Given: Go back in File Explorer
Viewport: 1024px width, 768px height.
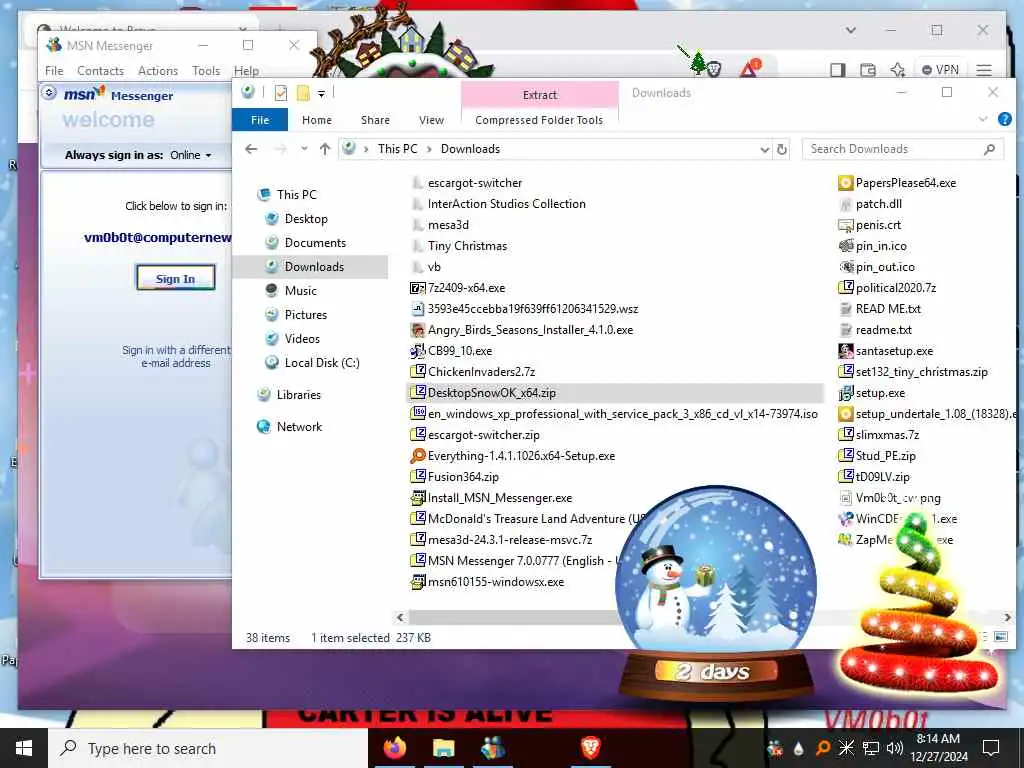Looking at the screenshot, I should 251,149.
